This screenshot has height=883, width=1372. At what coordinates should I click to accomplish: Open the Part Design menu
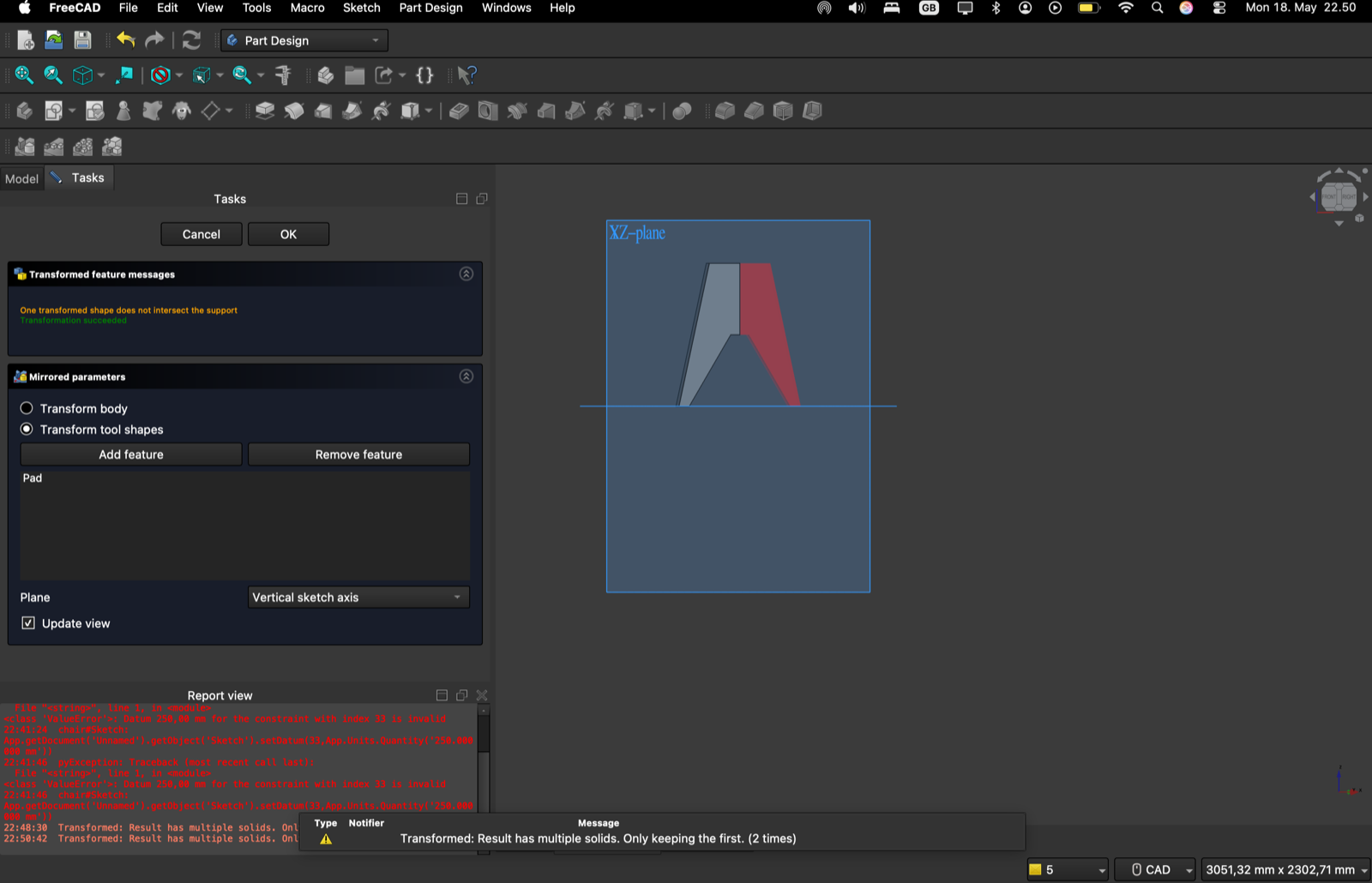(x=430, y=8)
